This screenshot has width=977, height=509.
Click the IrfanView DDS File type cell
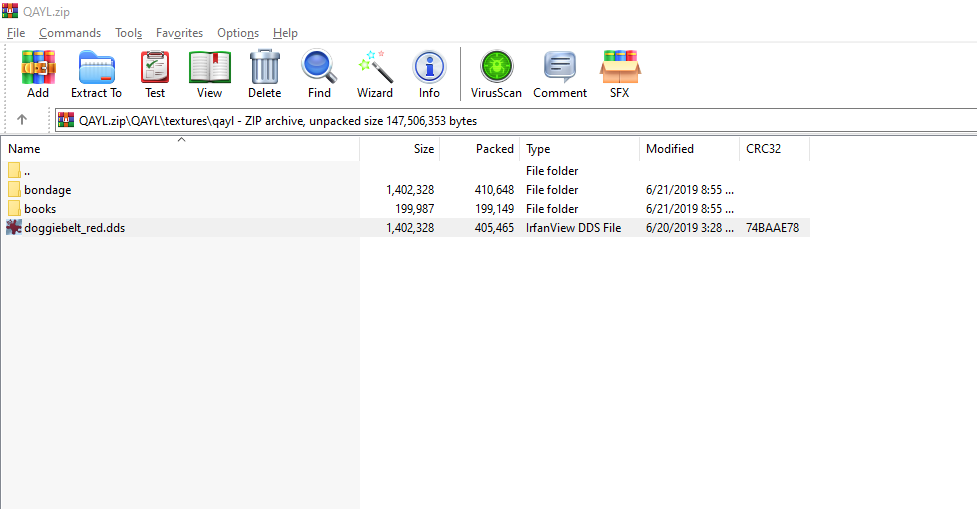pos(574,227)
